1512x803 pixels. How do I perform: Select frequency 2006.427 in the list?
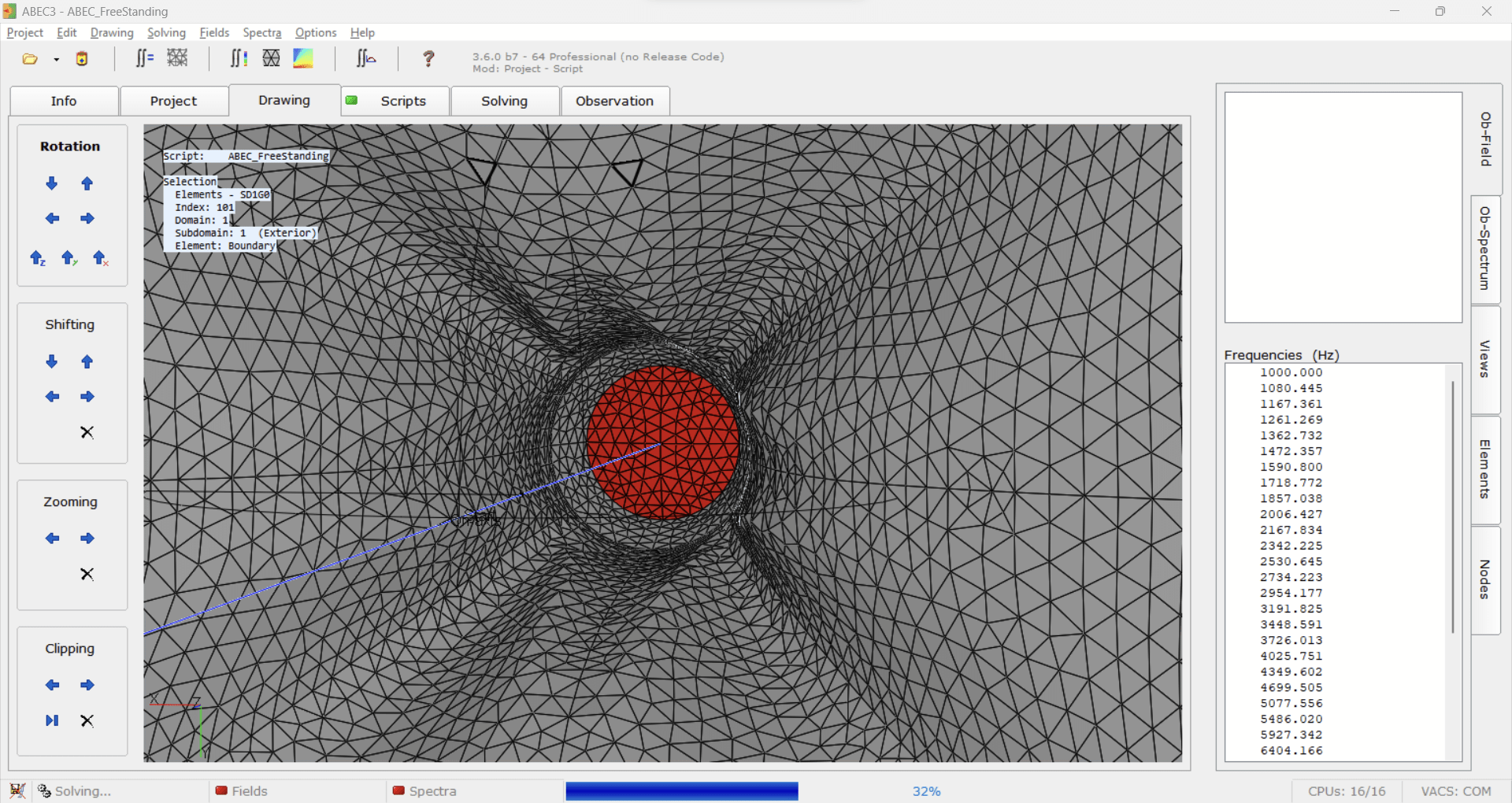click(x=1291, y=514)
